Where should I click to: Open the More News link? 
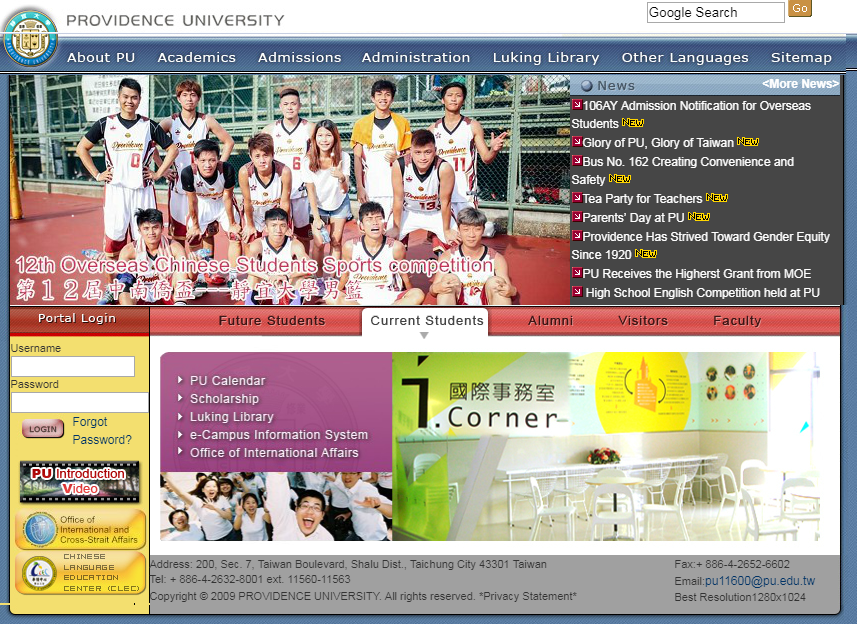[800, 84]
